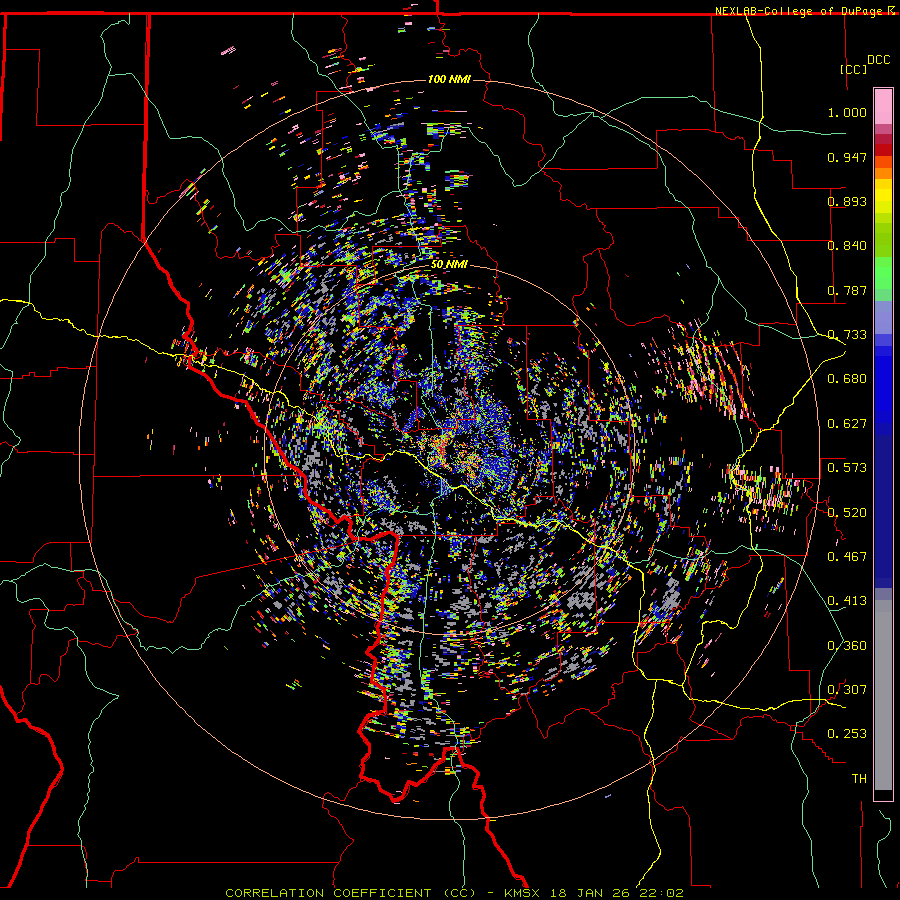The image size is (900, 900).
Task: Click the 0.947 legend value
Action: (x=847, y=157)
